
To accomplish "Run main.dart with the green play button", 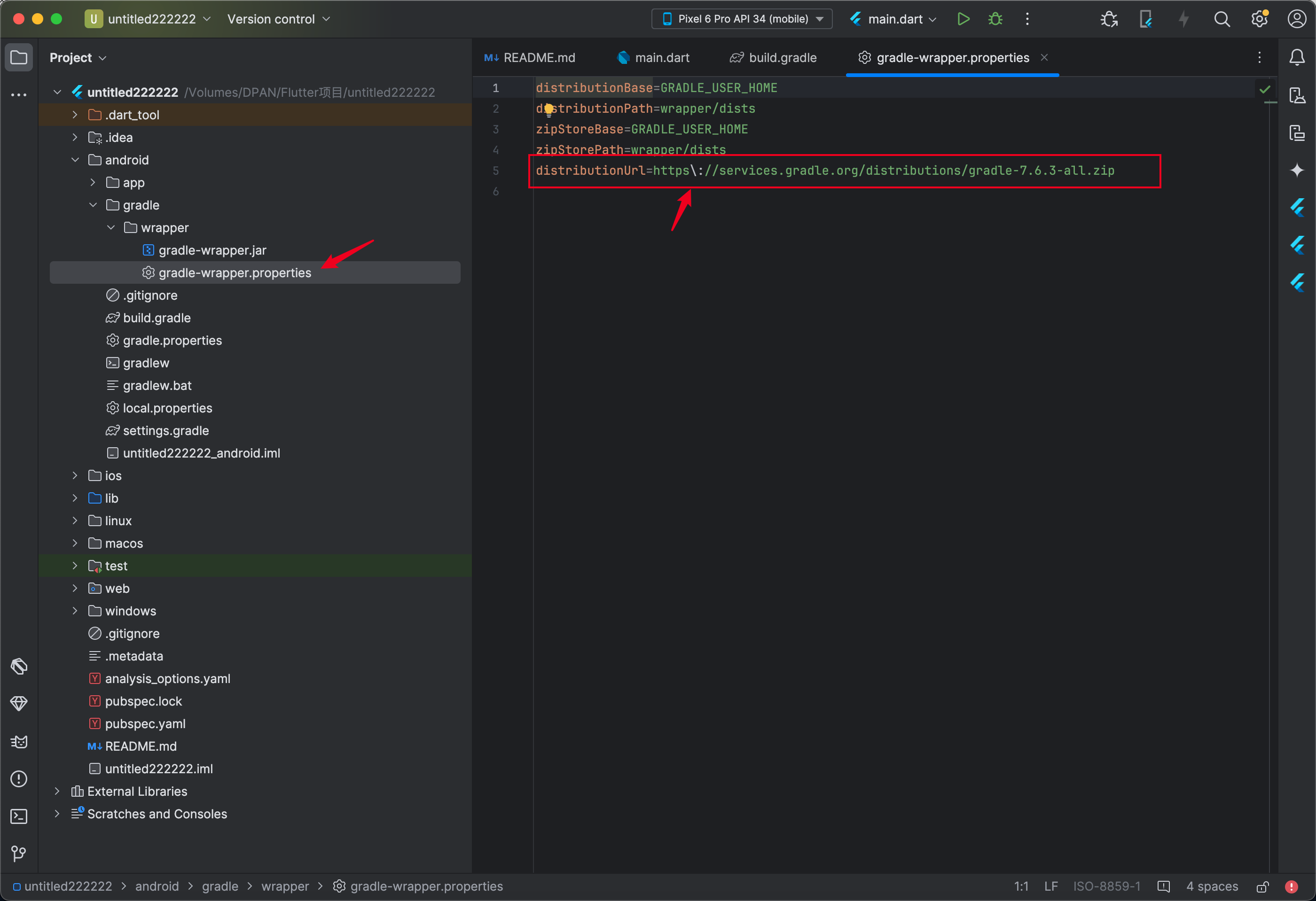I will point(963,19).
